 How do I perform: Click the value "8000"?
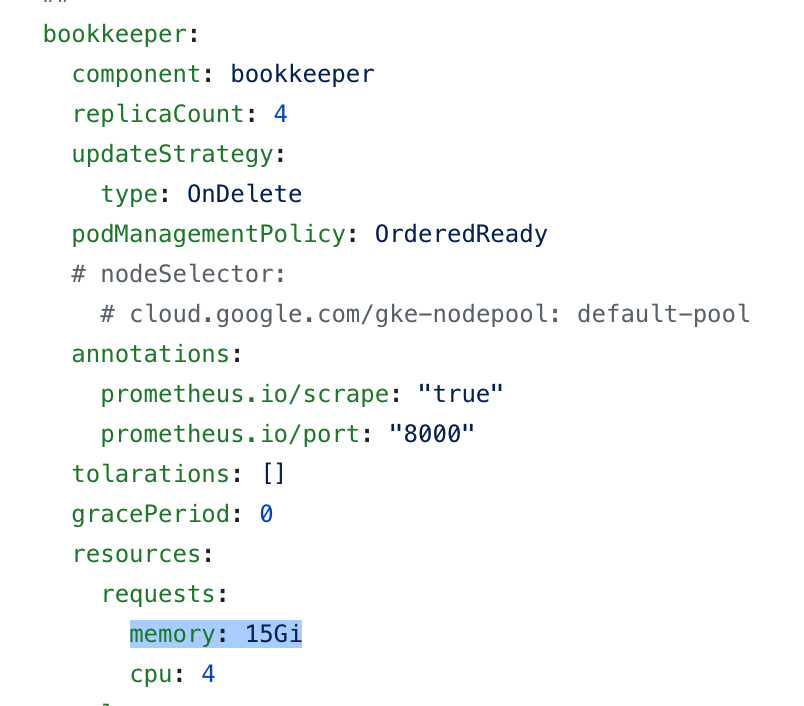click(432, 434)
